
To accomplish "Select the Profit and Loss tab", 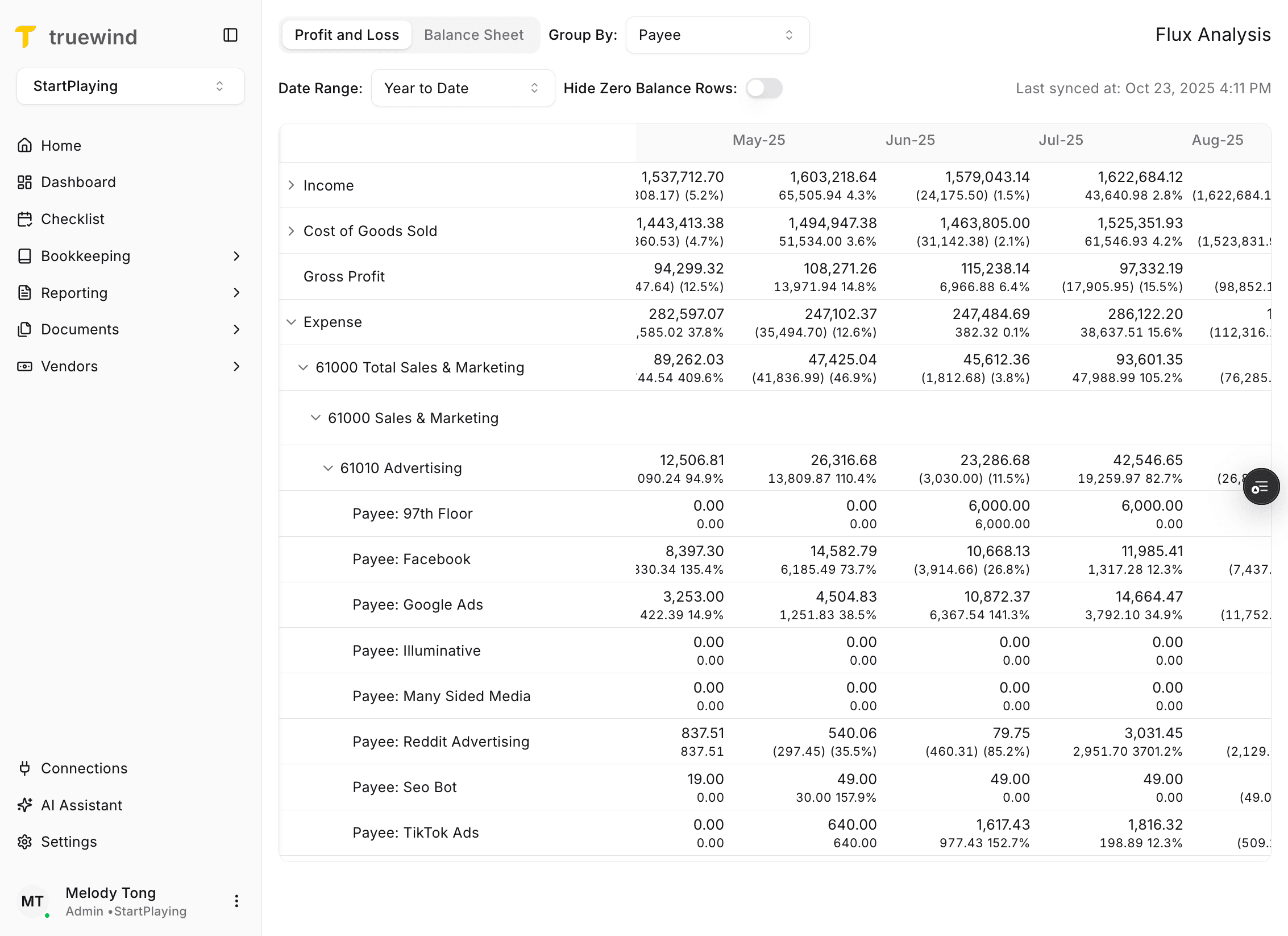I will tap(346, 35).
